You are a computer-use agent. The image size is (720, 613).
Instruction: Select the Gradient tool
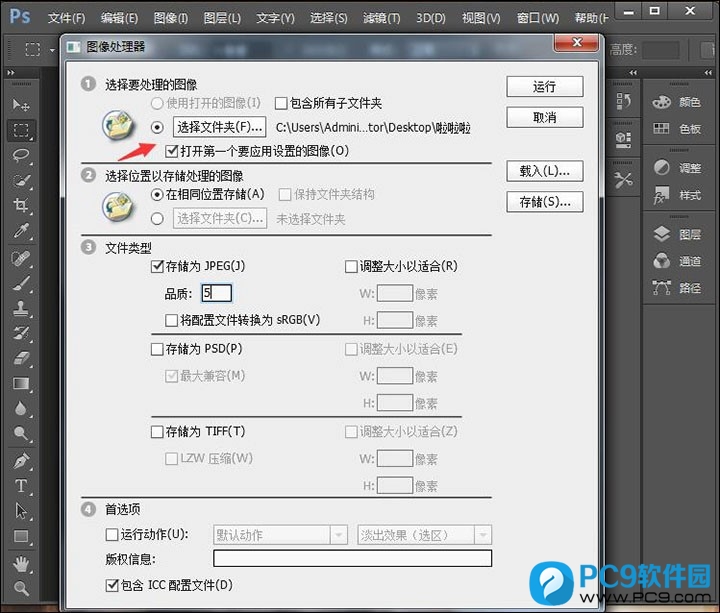point(21,383)
